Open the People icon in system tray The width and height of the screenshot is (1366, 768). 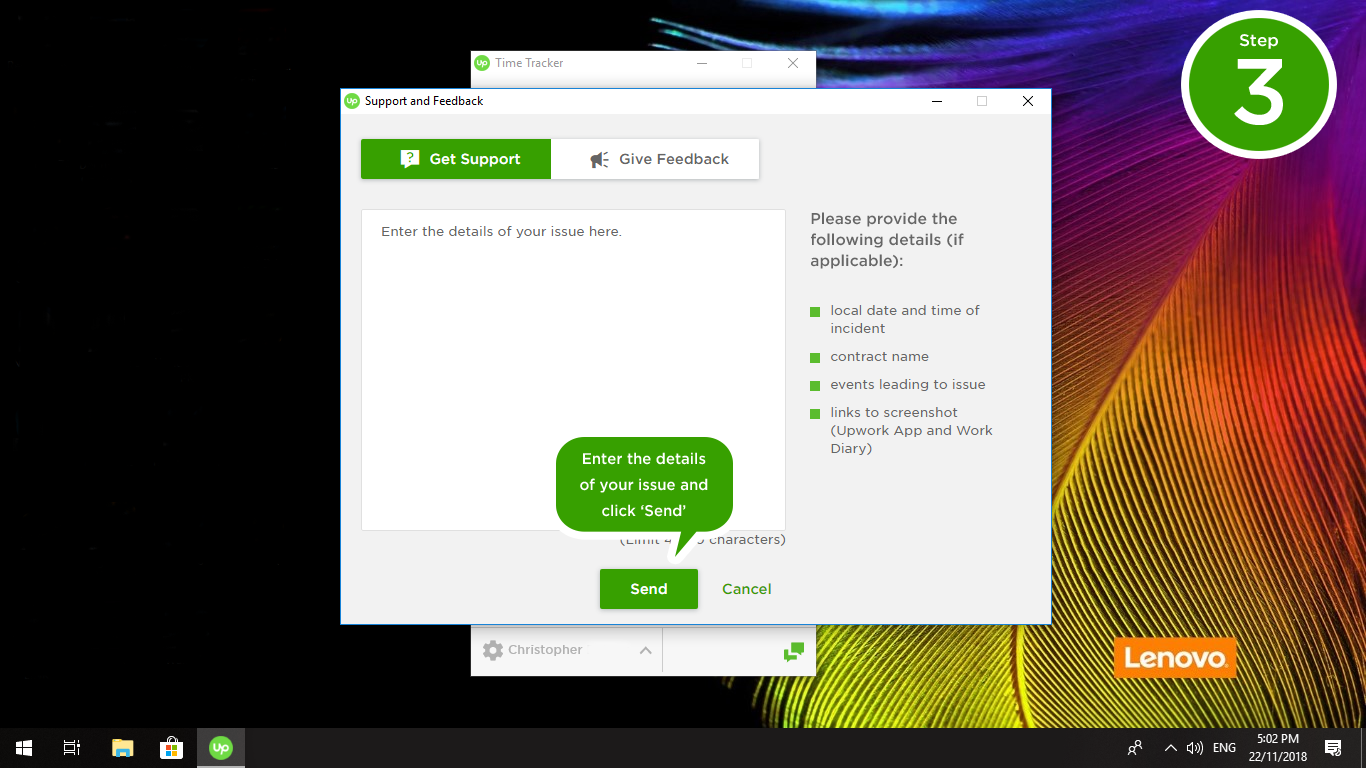[x=1135, y=747]
